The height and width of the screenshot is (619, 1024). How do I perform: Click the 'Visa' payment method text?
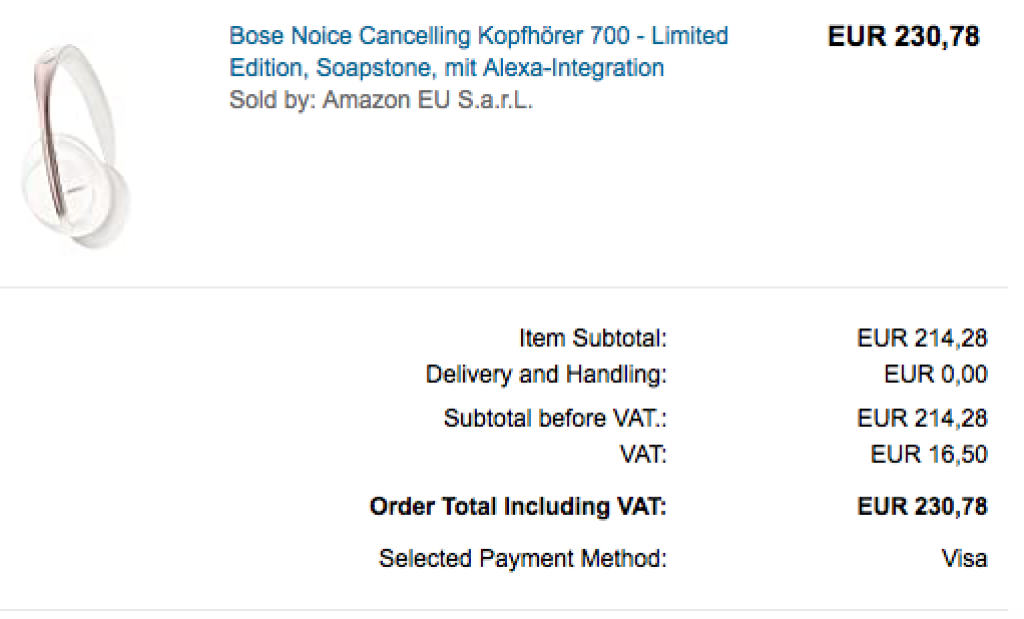coord(964,559)
